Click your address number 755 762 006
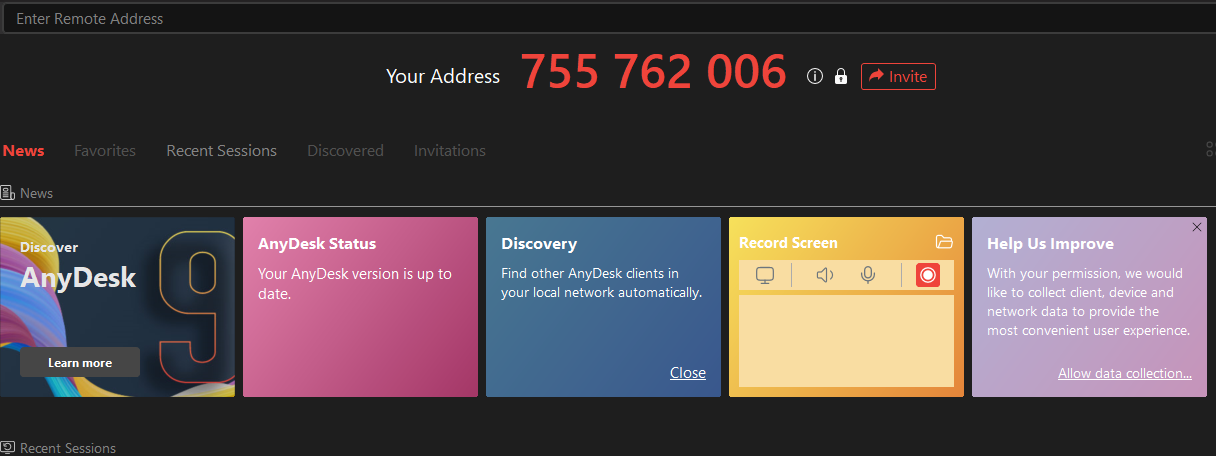 [653, 72]
